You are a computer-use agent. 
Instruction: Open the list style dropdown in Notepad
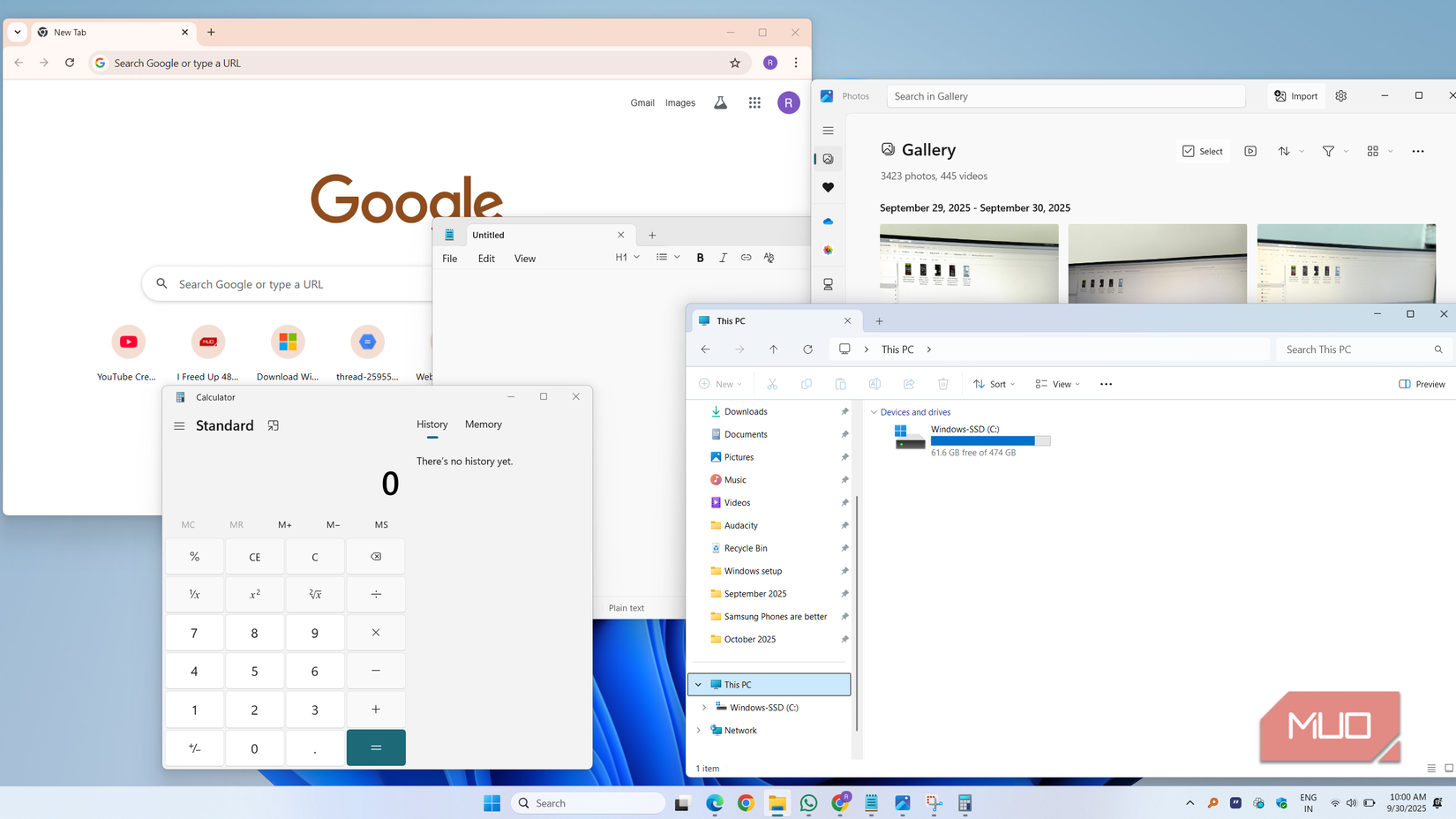point(668,258)
